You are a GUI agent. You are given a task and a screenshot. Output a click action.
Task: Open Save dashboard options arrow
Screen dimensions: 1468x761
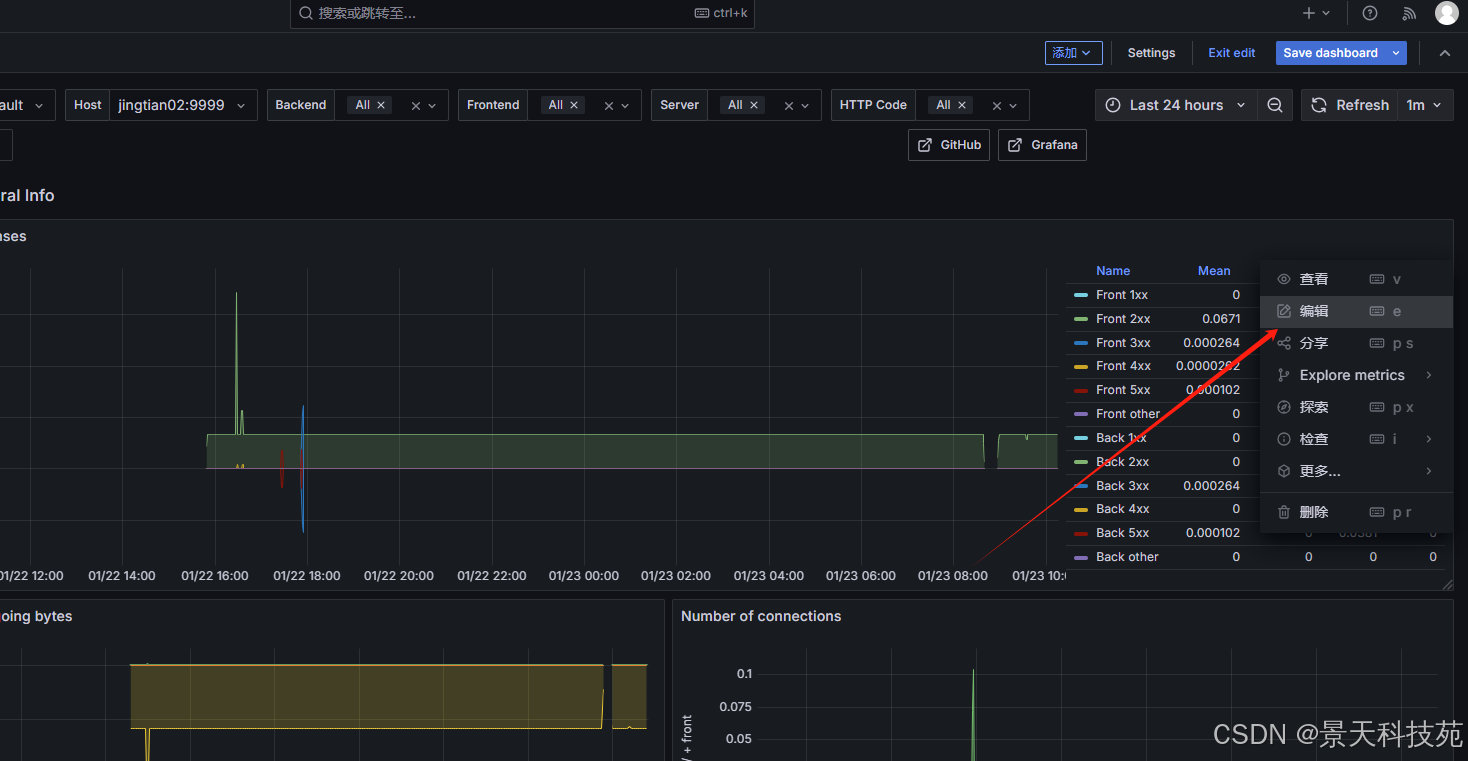tap(1396, 53)
